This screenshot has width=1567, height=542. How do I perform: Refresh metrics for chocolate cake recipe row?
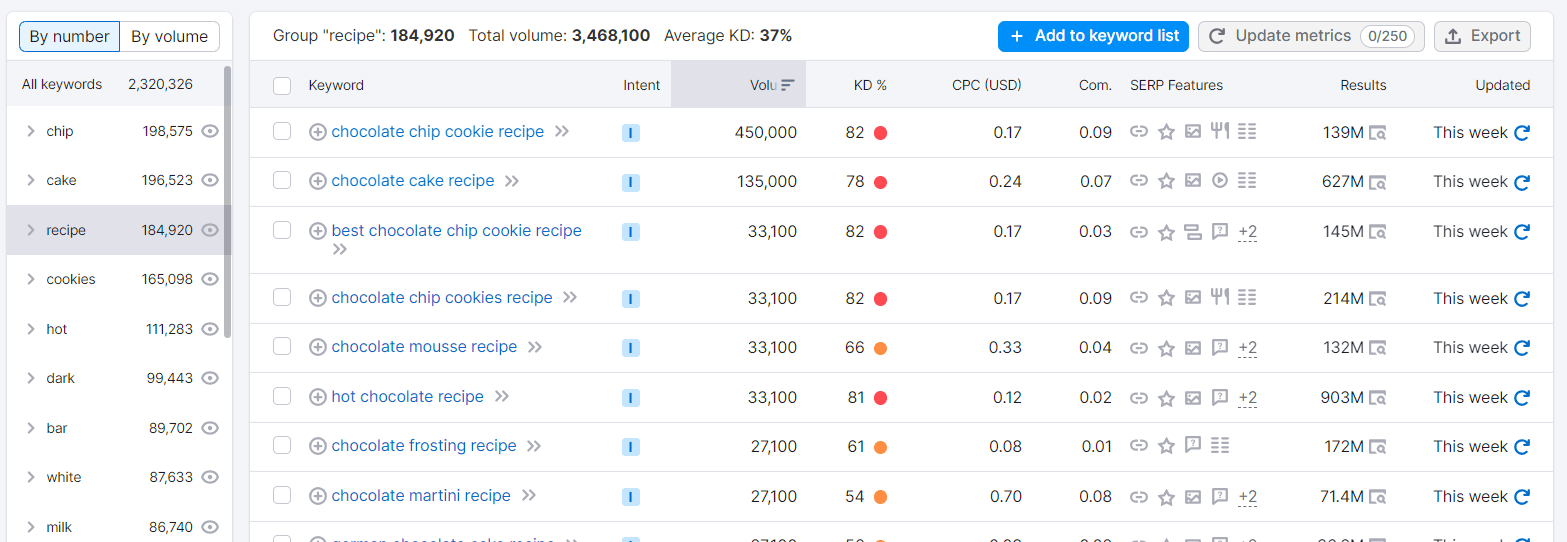click(1521, 182)
